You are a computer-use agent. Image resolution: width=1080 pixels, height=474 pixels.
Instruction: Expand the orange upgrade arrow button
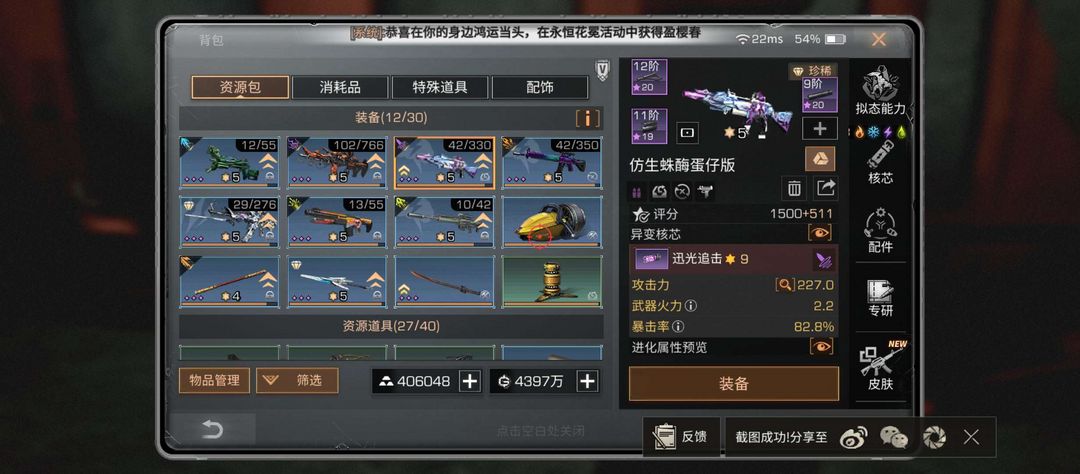tap(820, 158)
